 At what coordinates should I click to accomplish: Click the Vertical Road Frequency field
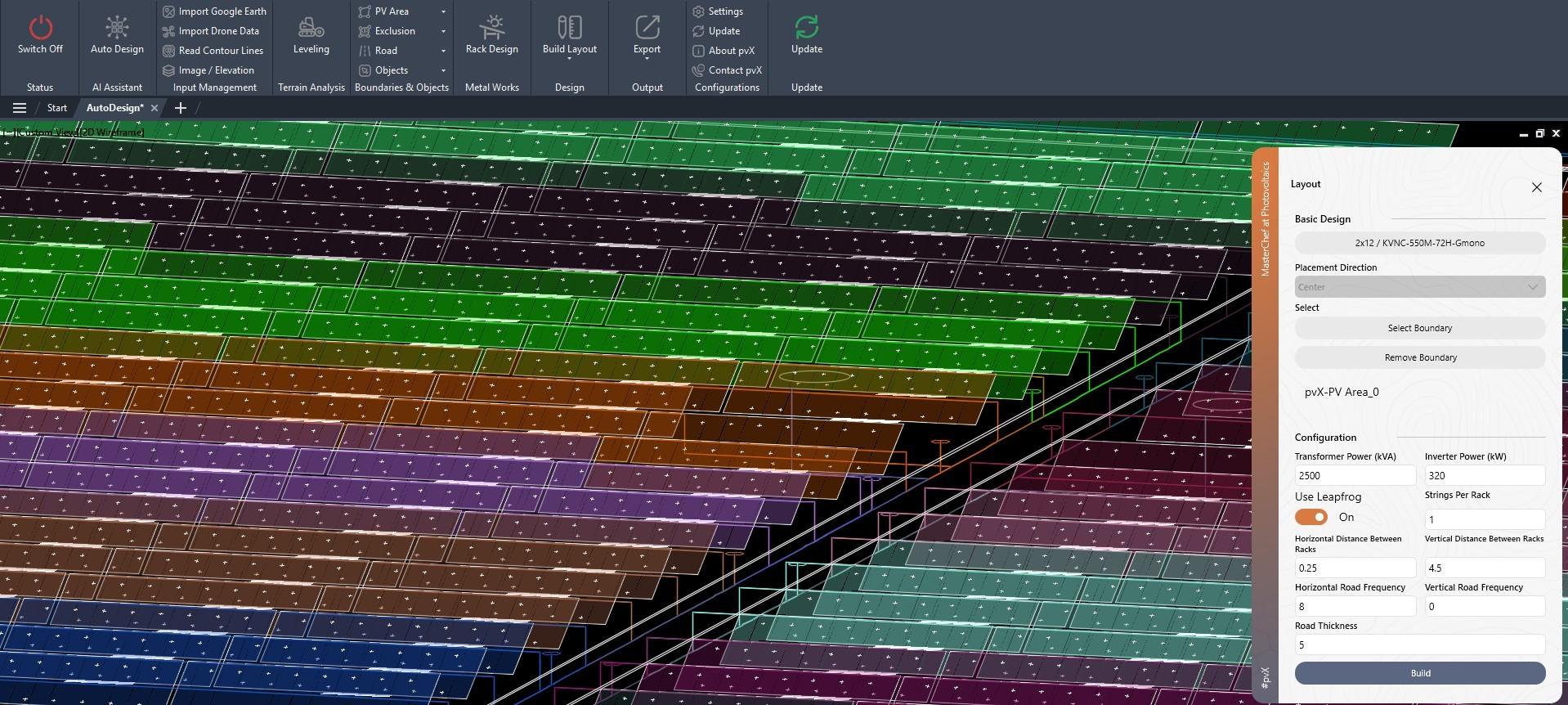click(1485, 606)
